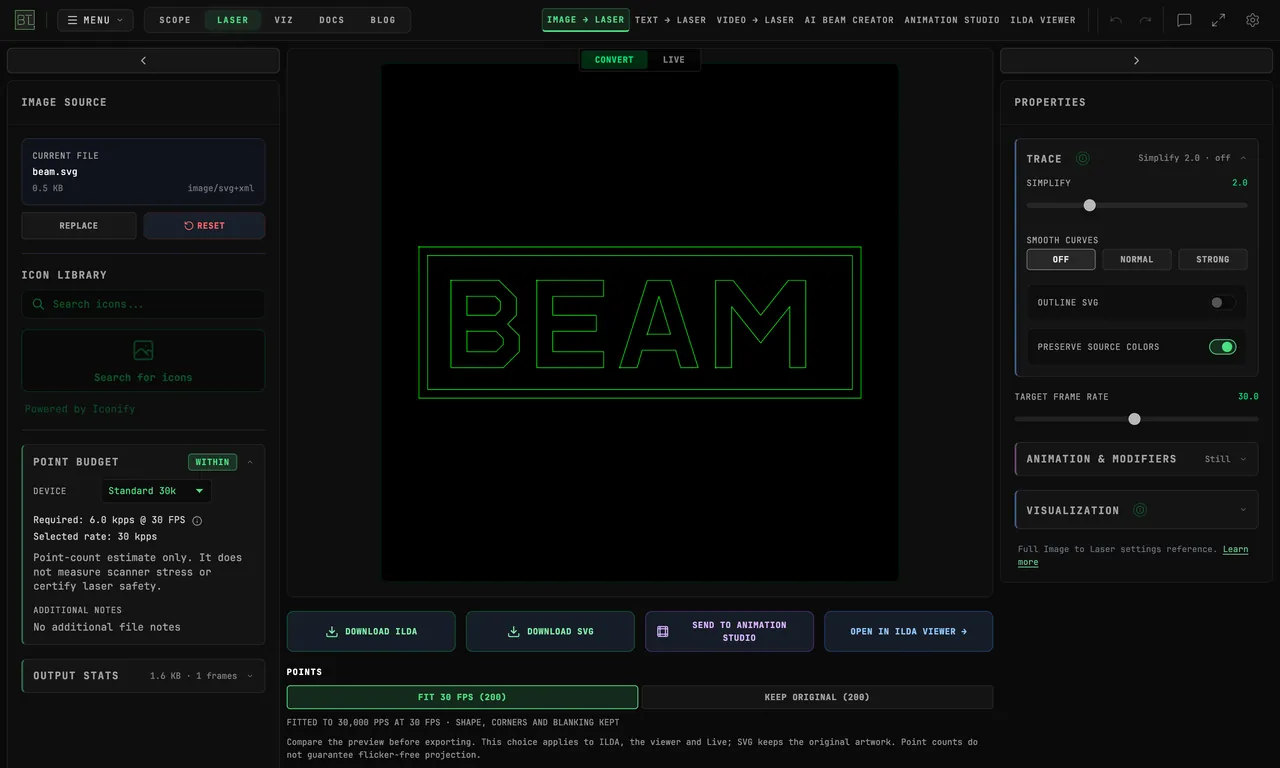Viewport: 1280px width, 768px height.
Task: Click the BL logo icon
Action: 25,20
